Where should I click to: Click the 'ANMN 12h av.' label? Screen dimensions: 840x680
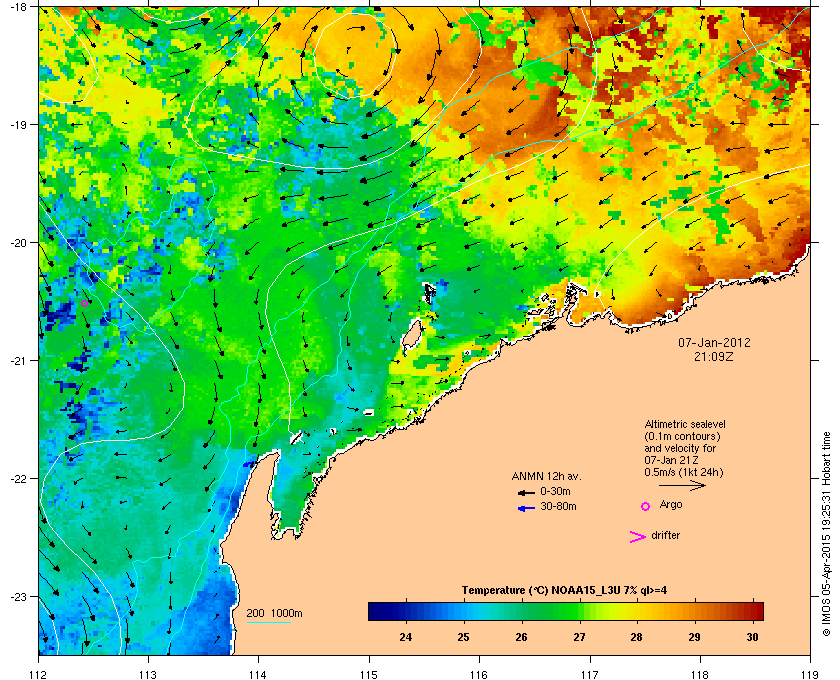pyautogui.click(x=546, y=476)
